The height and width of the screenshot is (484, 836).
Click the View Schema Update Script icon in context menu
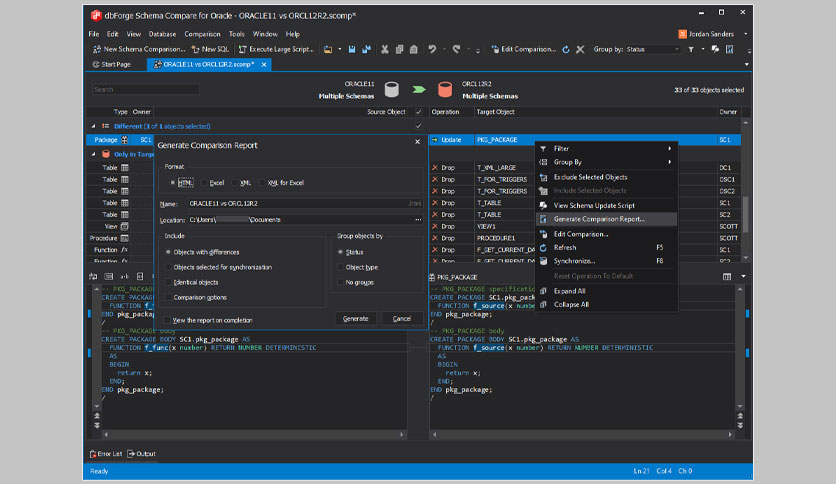tap(543, 205)
